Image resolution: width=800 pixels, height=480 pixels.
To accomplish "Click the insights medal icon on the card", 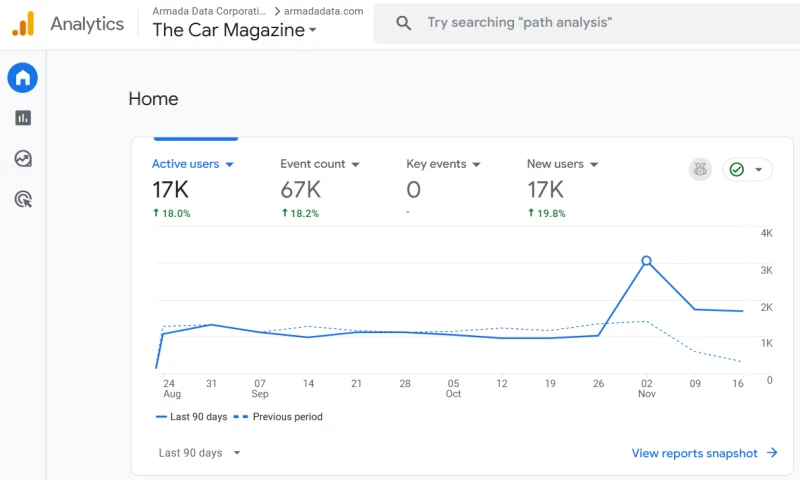I will coord(700,169).
